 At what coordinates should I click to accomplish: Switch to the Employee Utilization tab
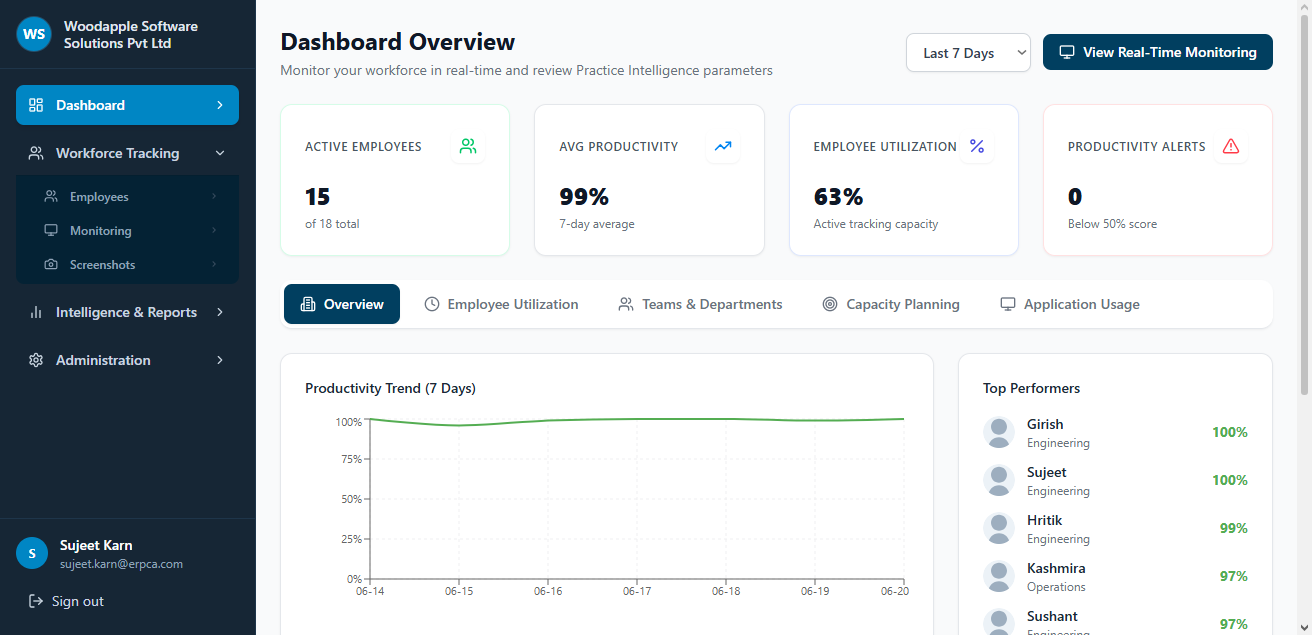pos(501,304)
